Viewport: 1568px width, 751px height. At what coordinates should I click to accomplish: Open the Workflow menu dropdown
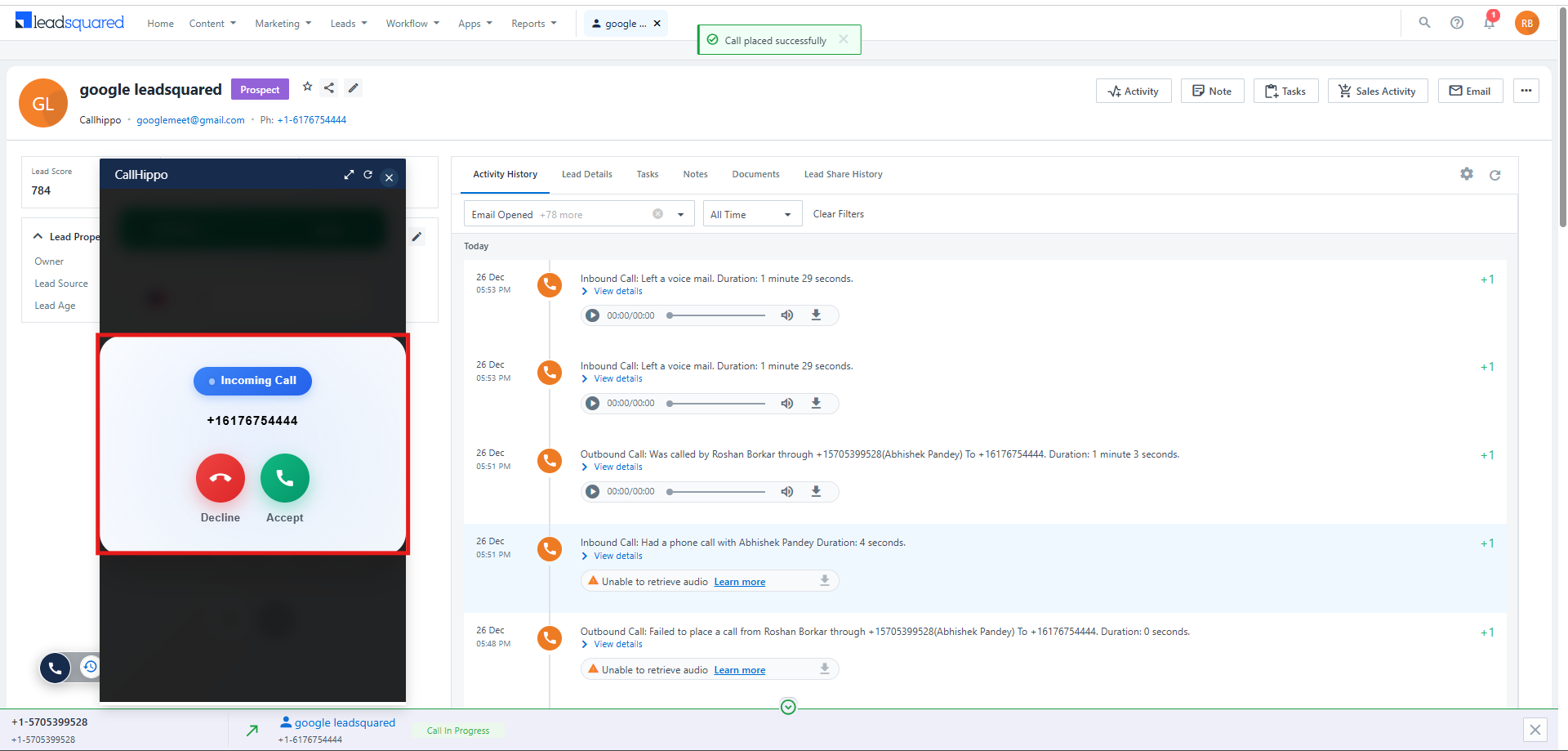412,24
